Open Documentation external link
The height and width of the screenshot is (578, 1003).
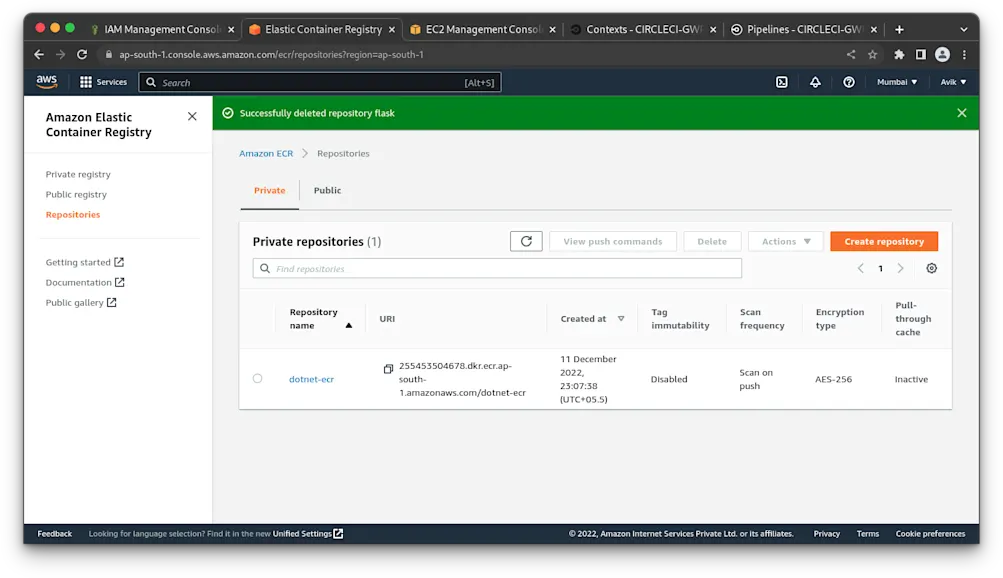click(85, 283)
